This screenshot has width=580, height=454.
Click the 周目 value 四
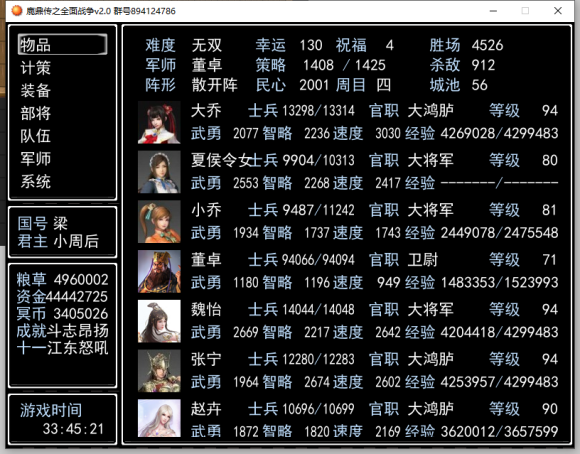click(384, 85)
